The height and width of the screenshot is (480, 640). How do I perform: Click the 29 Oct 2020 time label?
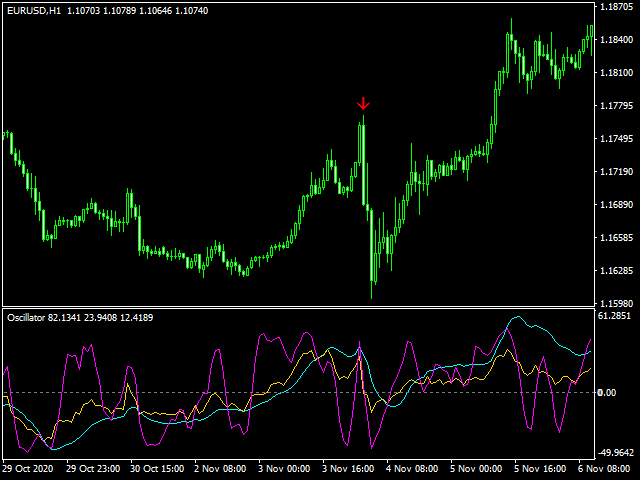click(x=28, y=469)
